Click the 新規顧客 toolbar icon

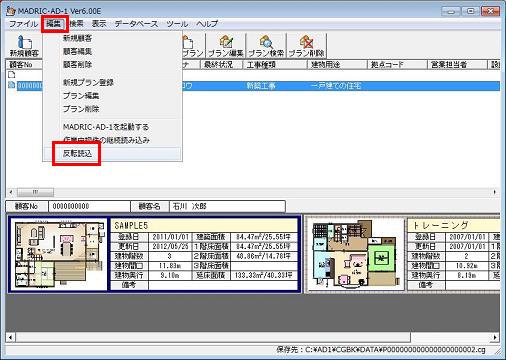point(24,46)
